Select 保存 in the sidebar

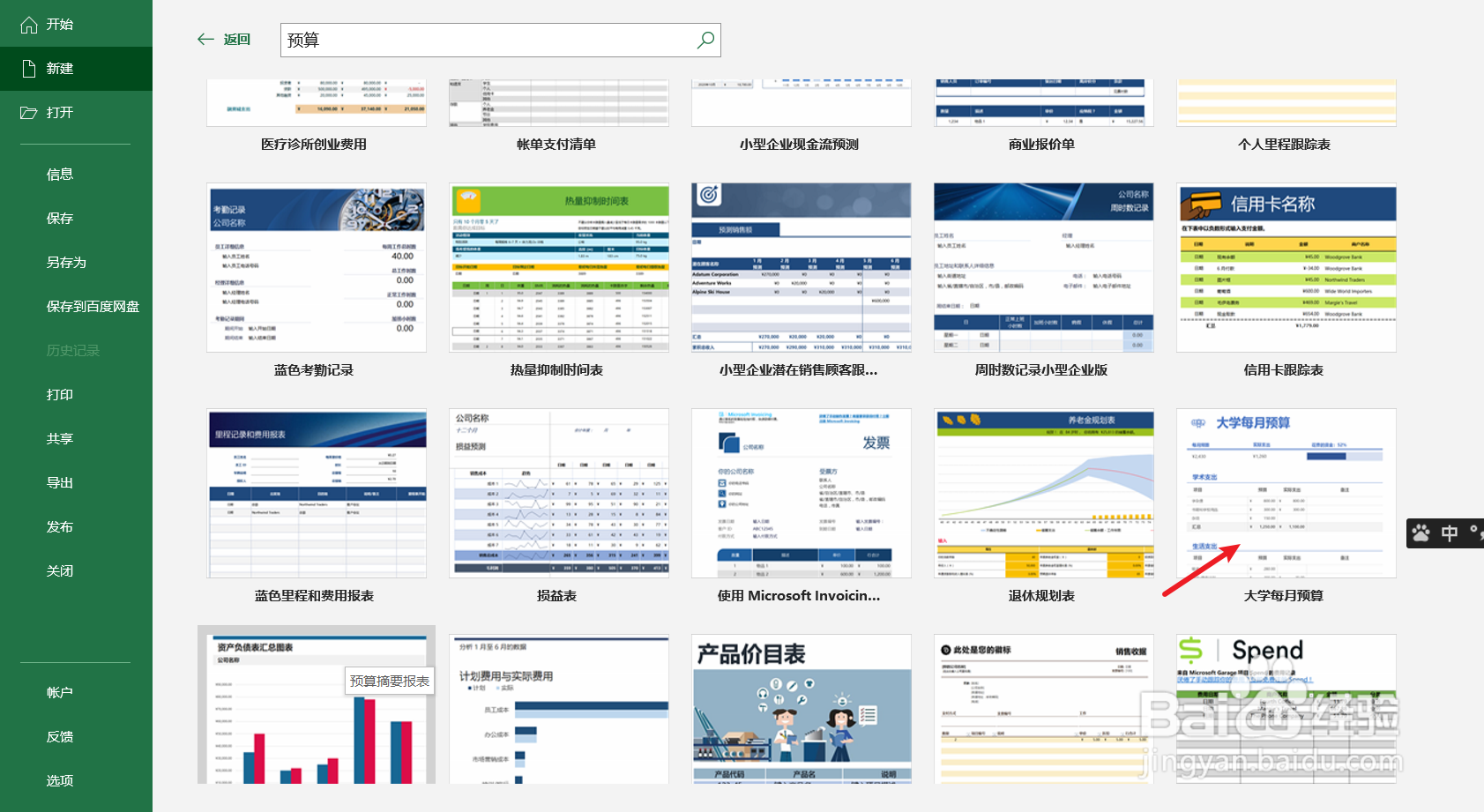point(60,219)
